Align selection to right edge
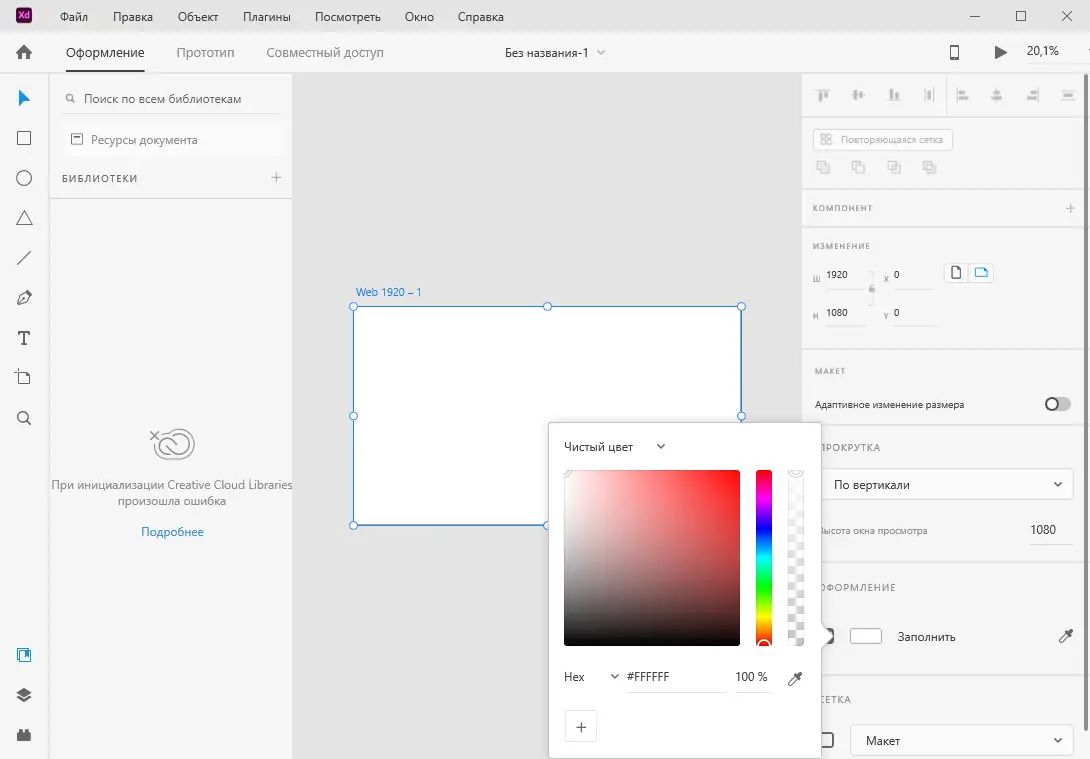The height and width of the screenshot is (759, 1090). 1032,95
